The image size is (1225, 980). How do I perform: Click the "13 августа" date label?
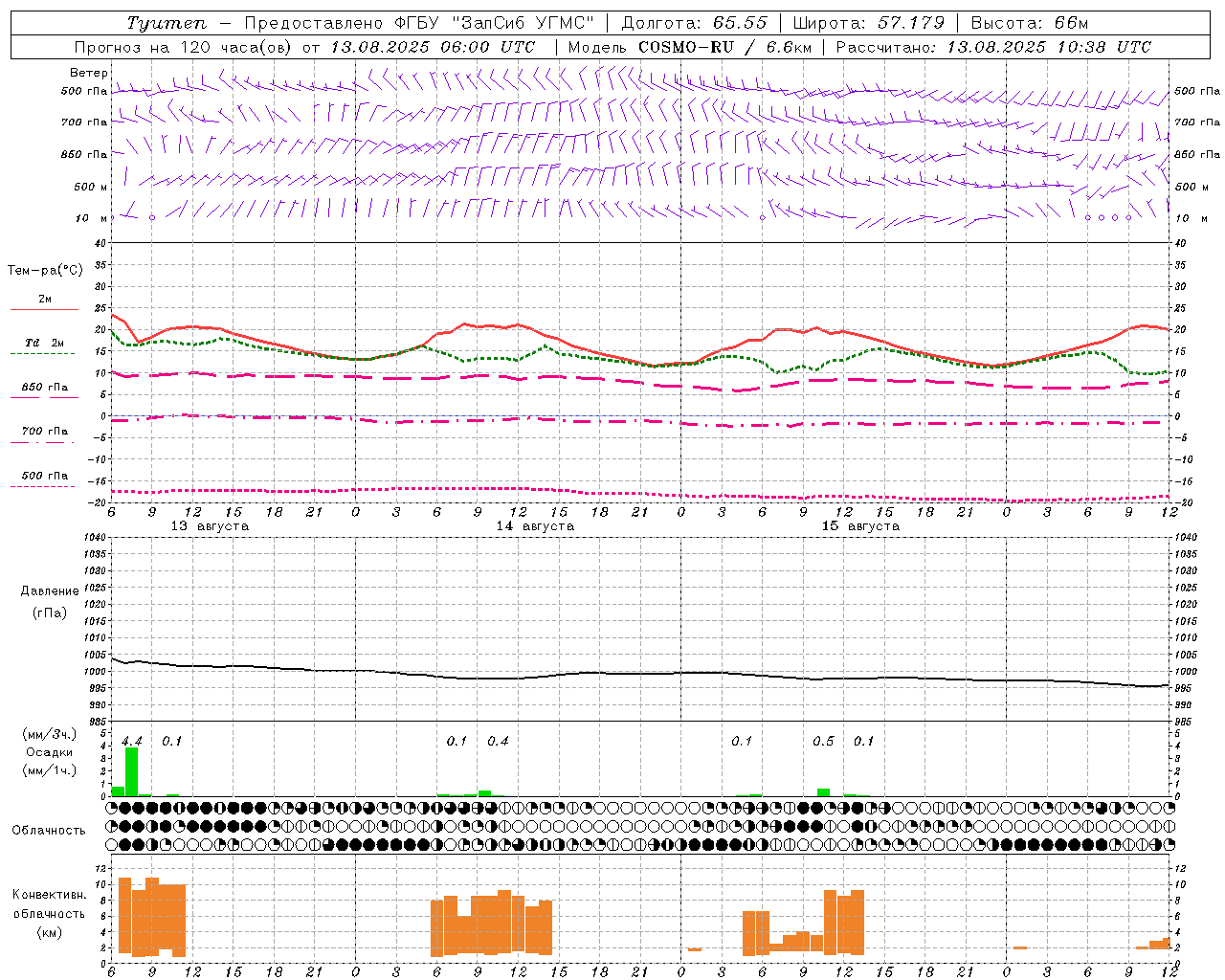coord(210,526)
